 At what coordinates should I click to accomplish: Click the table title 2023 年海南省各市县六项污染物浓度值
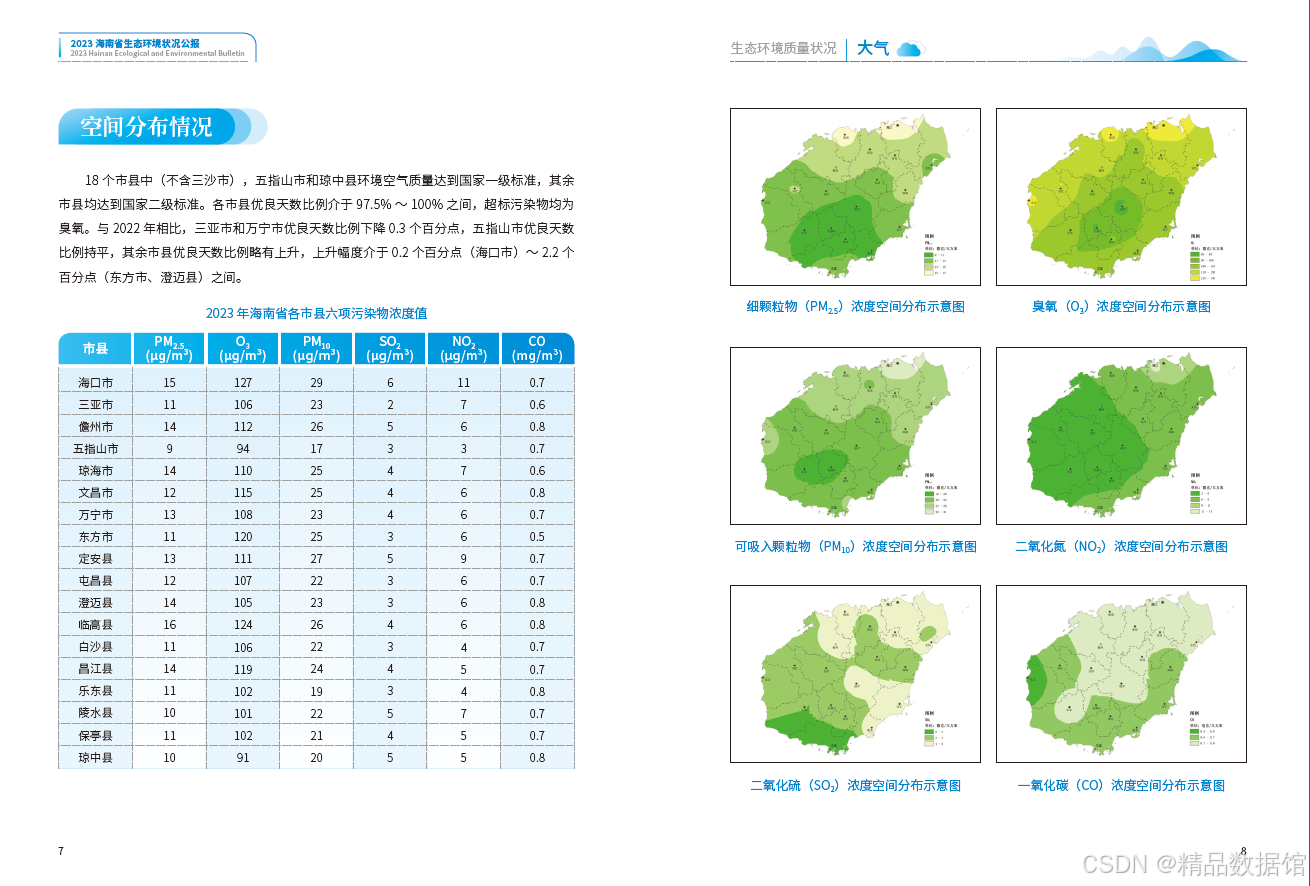click(316, 313)
